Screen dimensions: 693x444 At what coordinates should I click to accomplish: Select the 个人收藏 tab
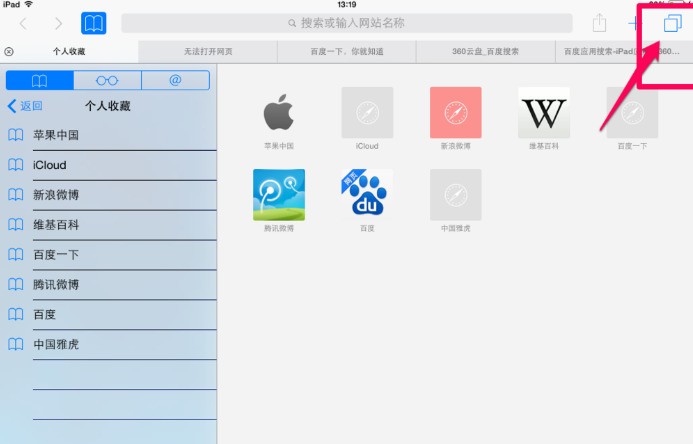(69, 52)
